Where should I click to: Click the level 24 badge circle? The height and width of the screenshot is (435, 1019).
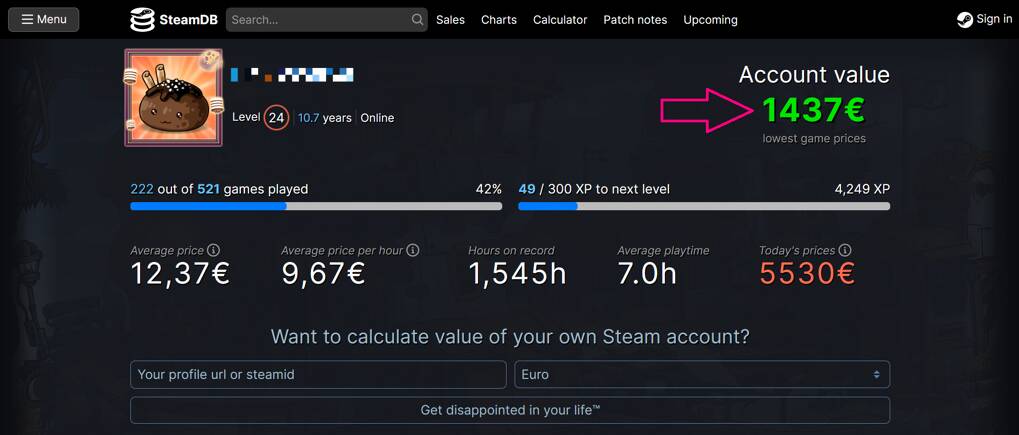(276, 118)
